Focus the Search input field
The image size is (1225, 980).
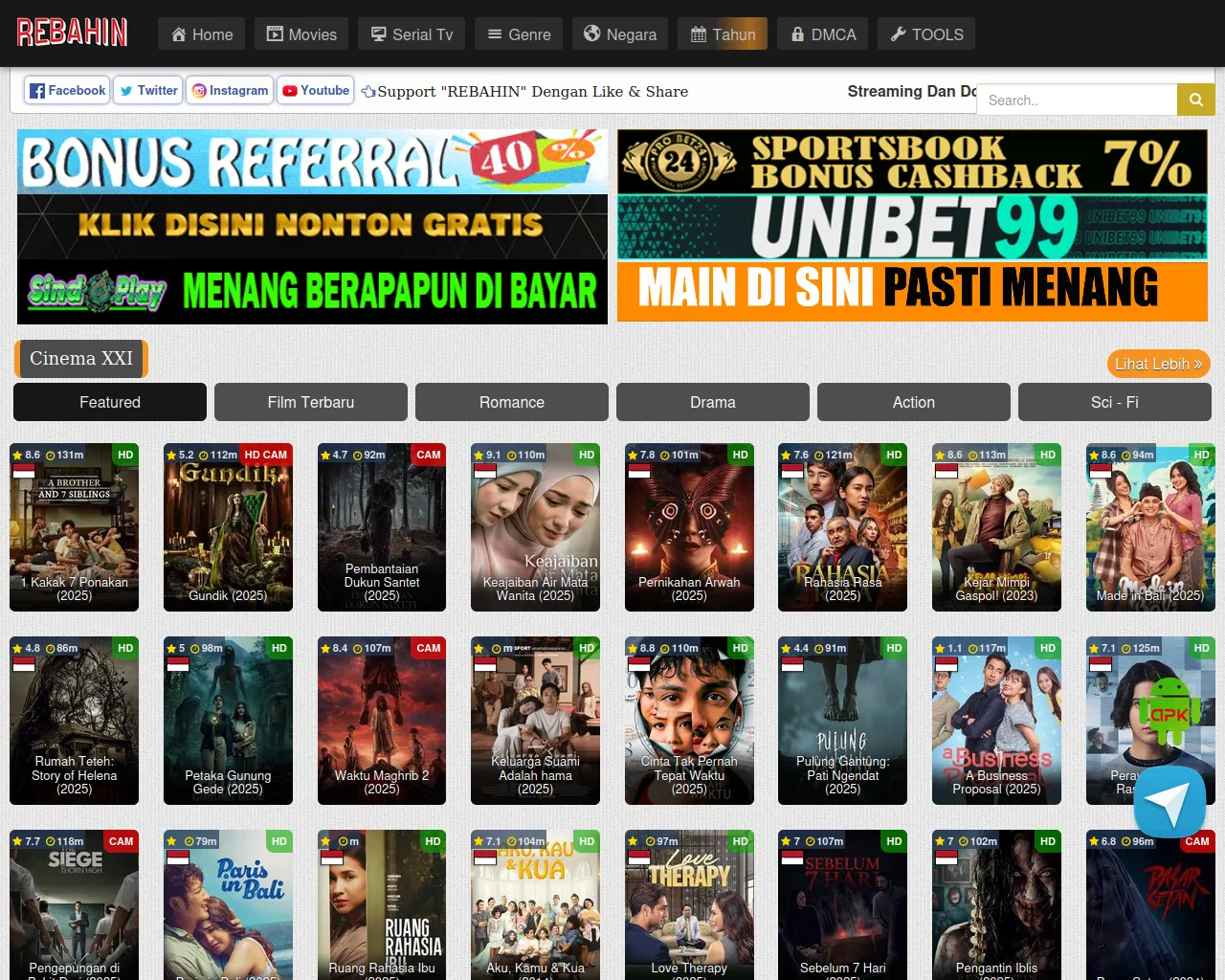coord(1077,100)
